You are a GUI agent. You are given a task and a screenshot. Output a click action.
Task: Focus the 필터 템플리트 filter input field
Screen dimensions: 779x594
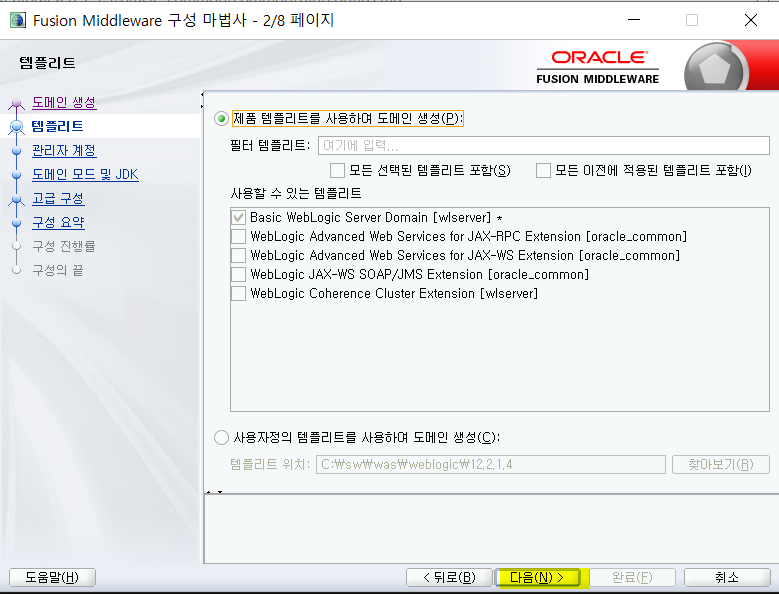544,146
